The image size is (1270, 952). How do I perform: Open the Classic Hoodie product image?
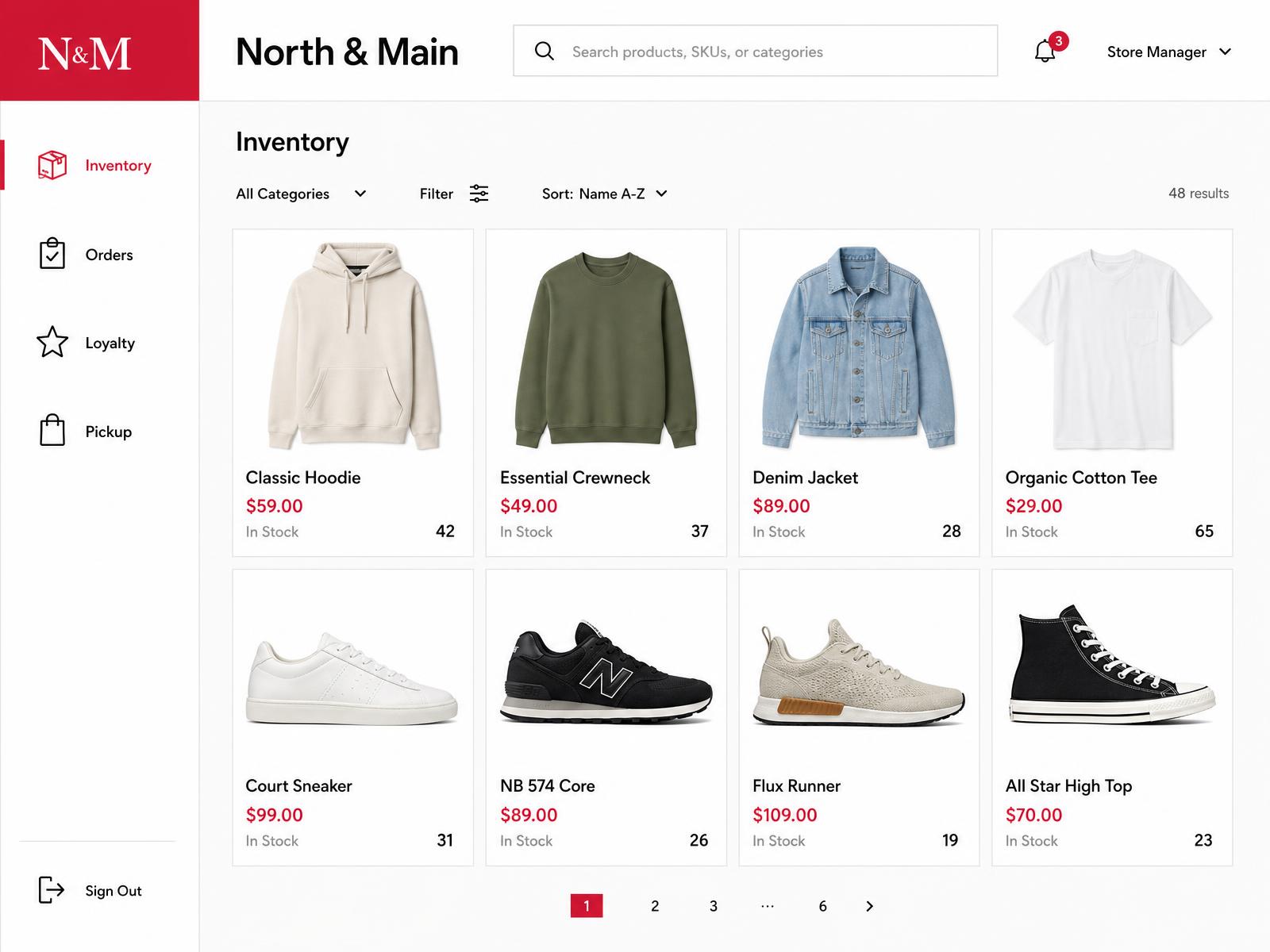[353, 347]
